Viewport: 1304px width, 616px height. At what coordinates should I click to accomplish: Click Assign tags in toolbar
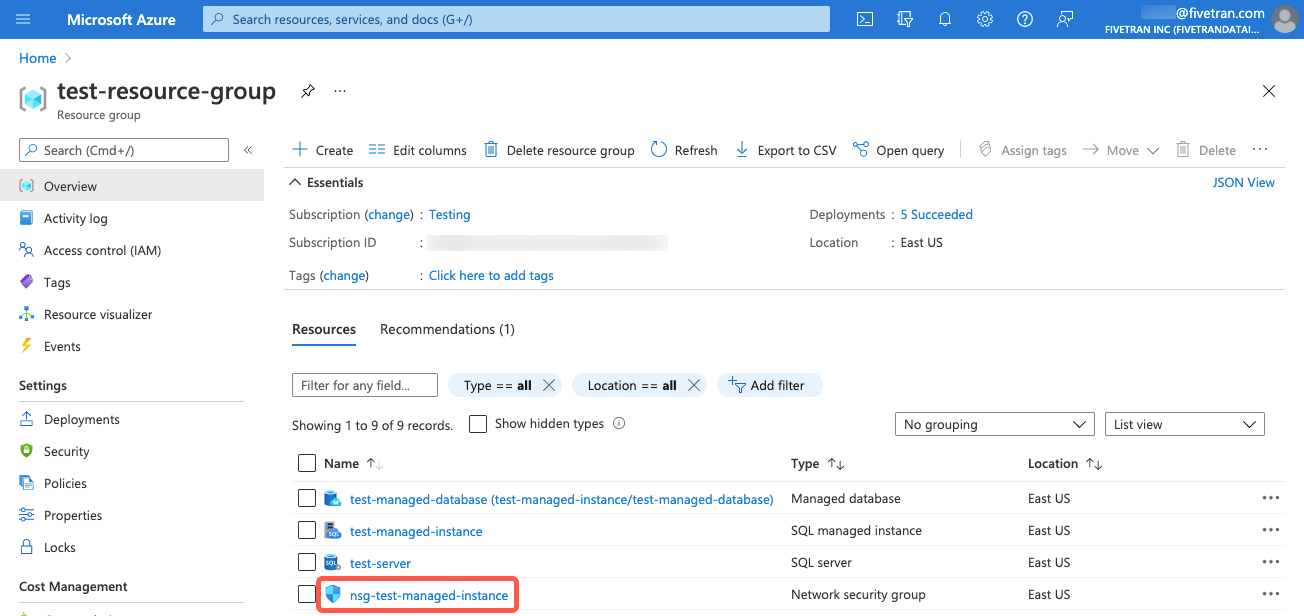tap(1022, 150)
